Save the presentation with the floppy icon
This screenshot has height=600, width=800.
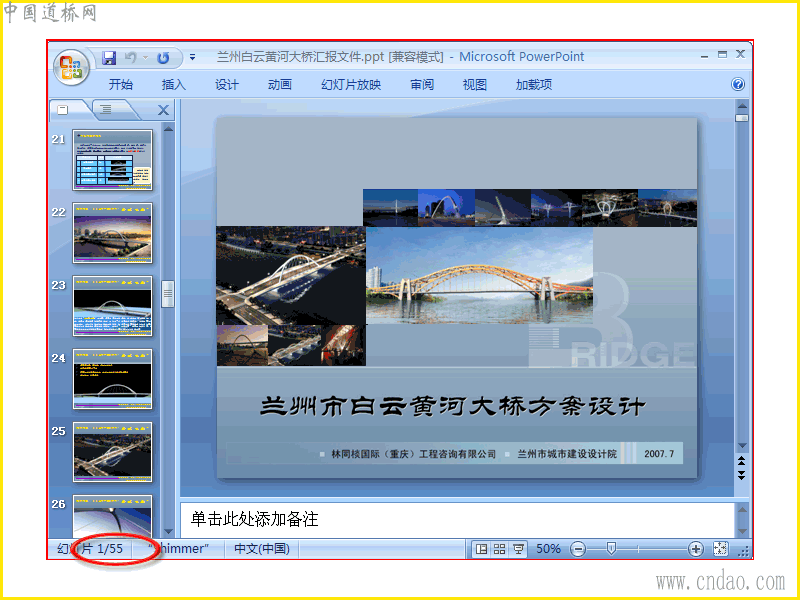tap(109, 58)
